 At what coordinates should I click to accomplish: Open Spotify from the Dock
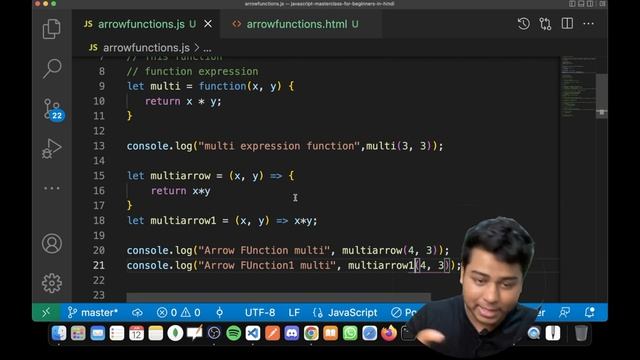(233, 333)
